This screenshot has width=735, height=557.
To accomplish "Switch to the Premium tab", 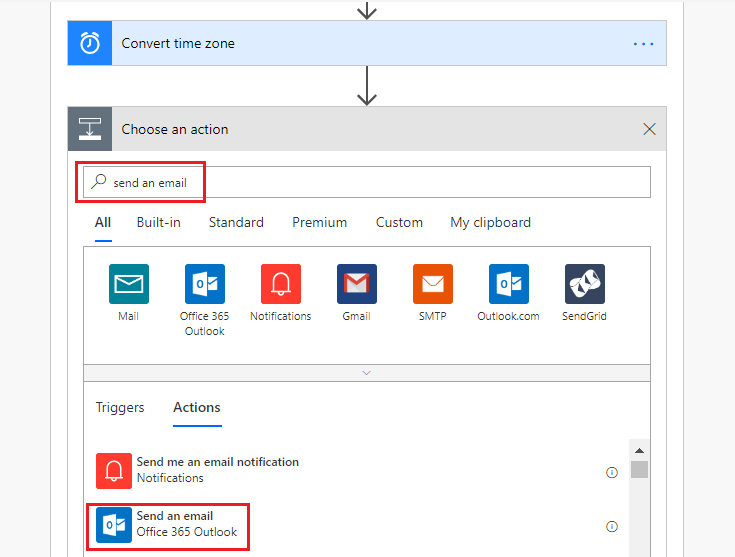I will pyautogui.click(x=320, y=222).
